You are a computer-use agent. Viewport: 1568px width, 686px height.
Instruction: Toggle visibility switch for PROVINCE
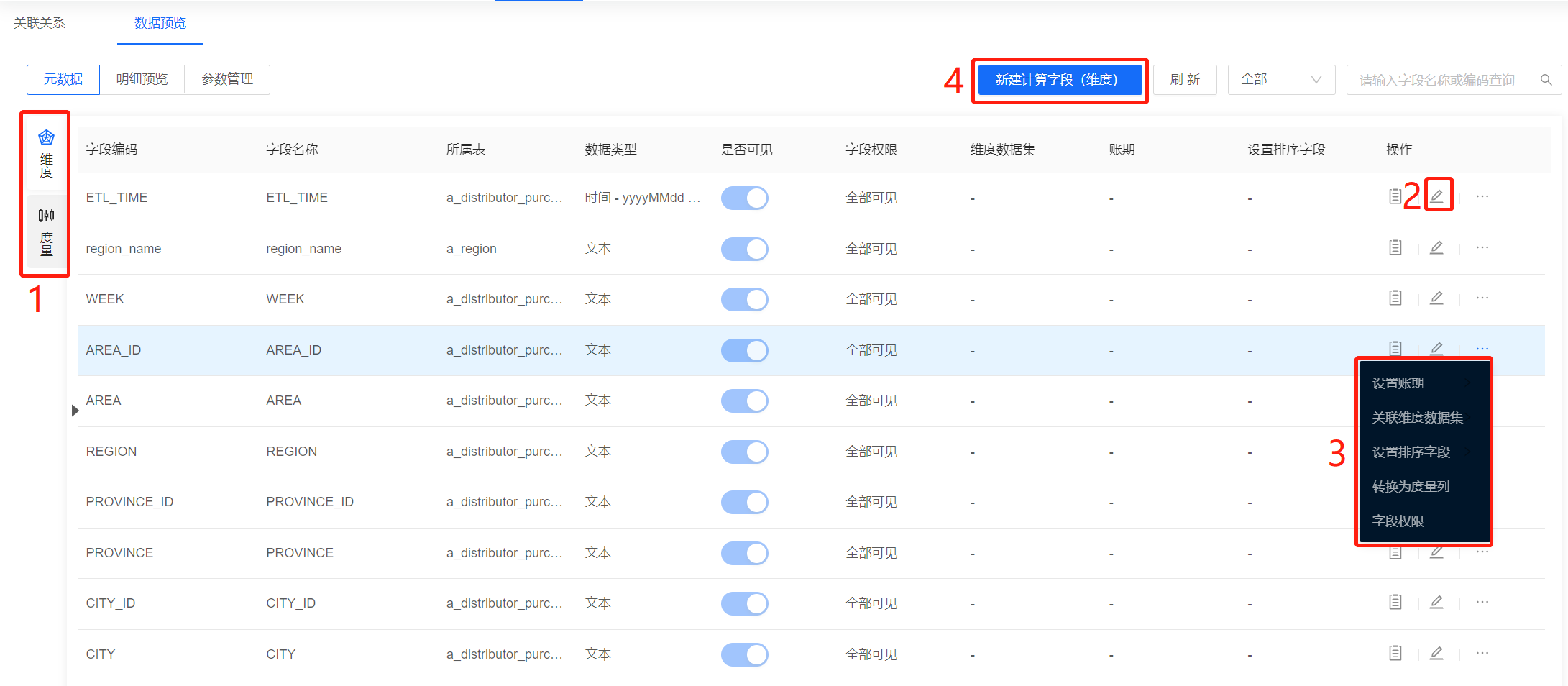745,553
